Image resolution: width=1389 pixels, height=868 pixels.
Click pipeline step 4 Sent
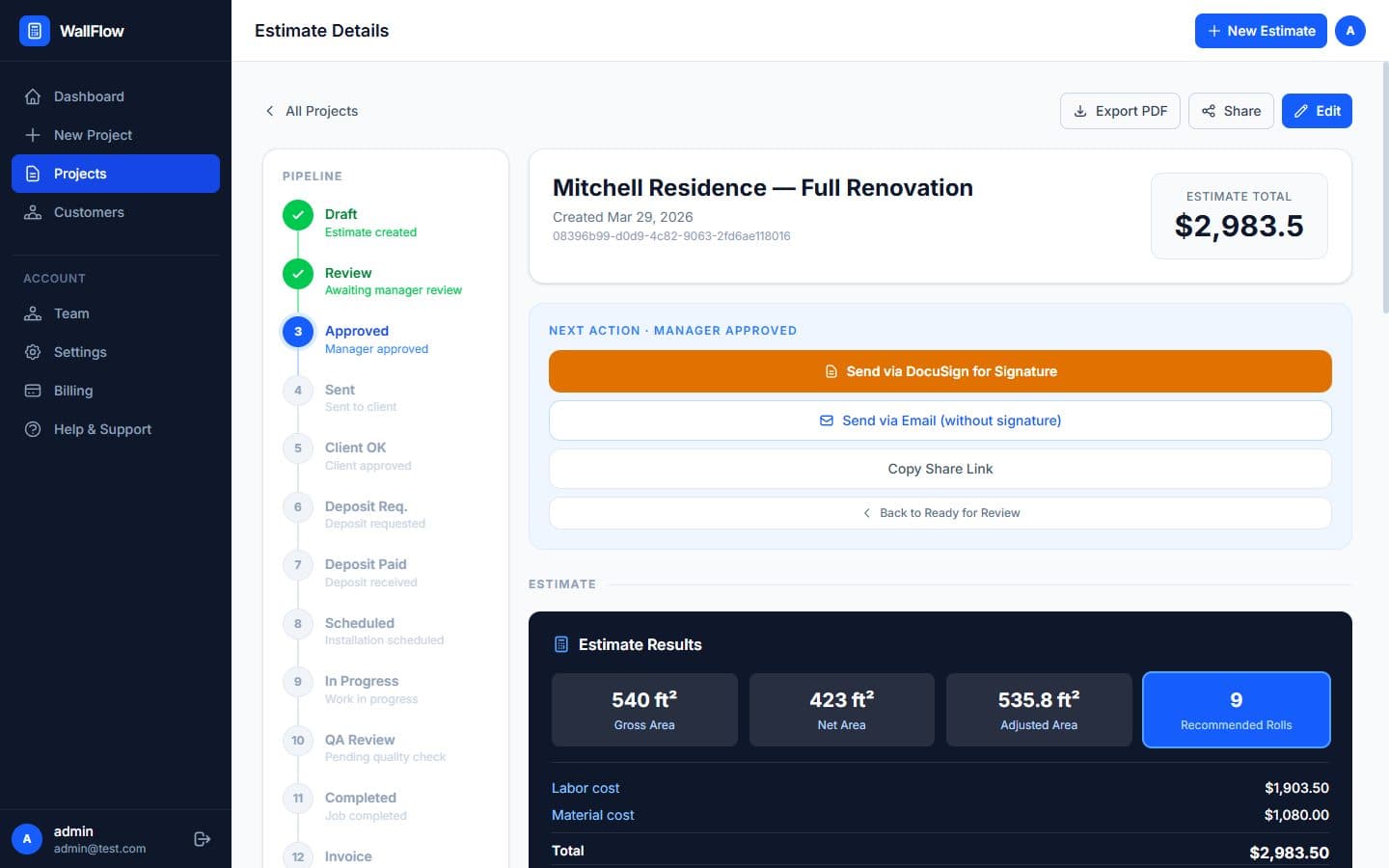[x=298, y=391]
